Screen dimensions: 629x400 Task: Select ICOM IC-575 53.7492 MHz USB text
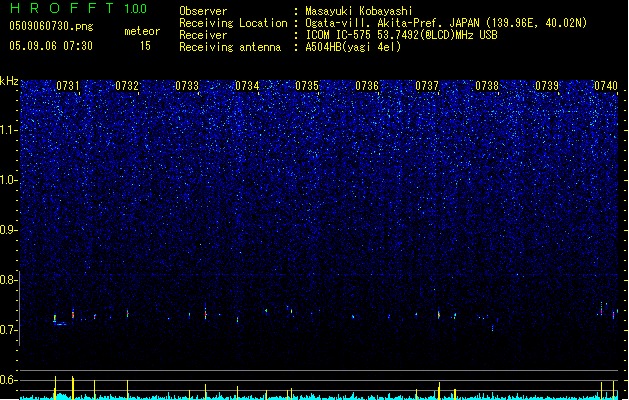click(x=401, y=35)
